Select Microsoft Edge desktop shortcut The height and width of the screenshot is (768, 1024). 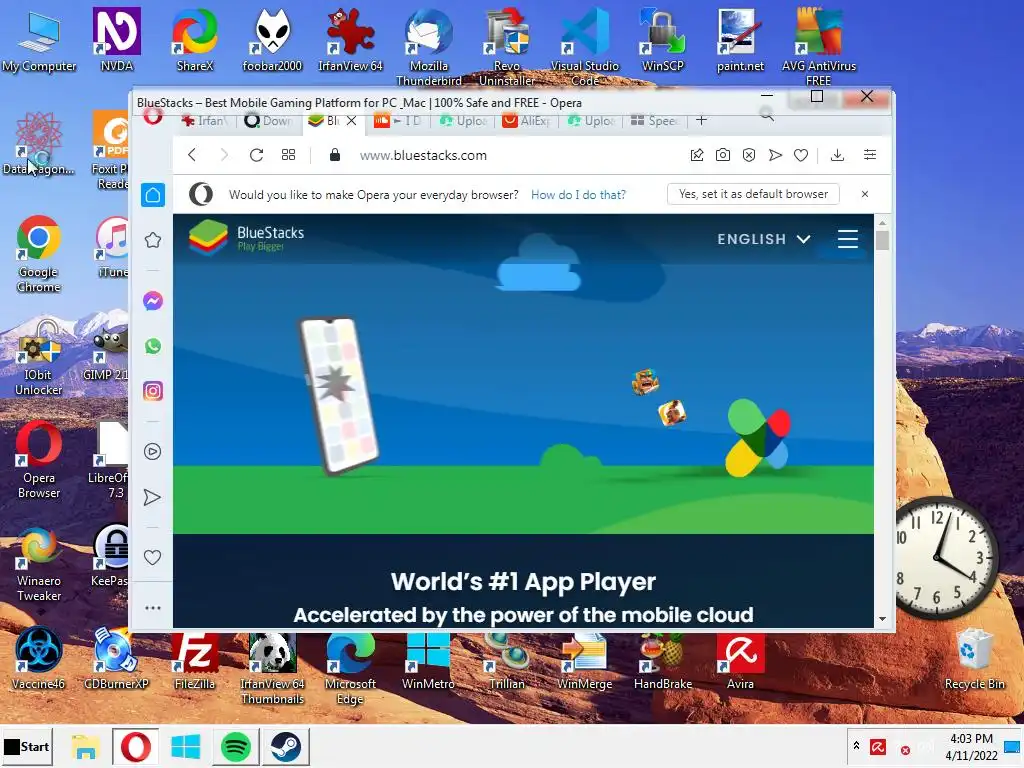[350, 667]
